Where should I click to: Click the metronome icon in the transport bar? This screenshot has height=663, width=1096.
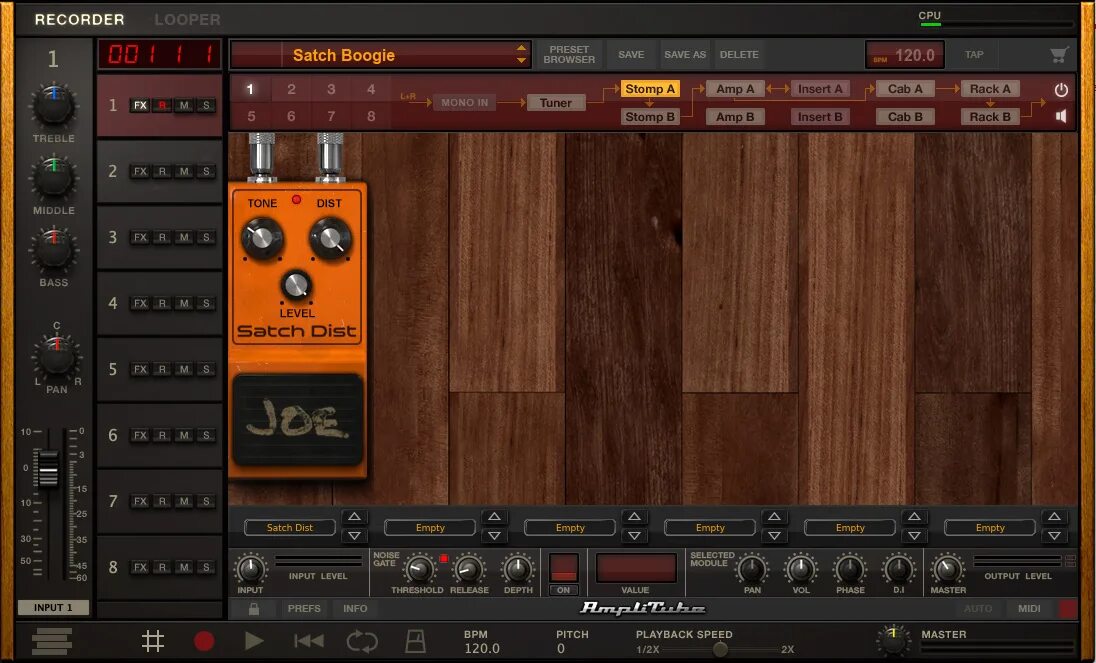415,640
